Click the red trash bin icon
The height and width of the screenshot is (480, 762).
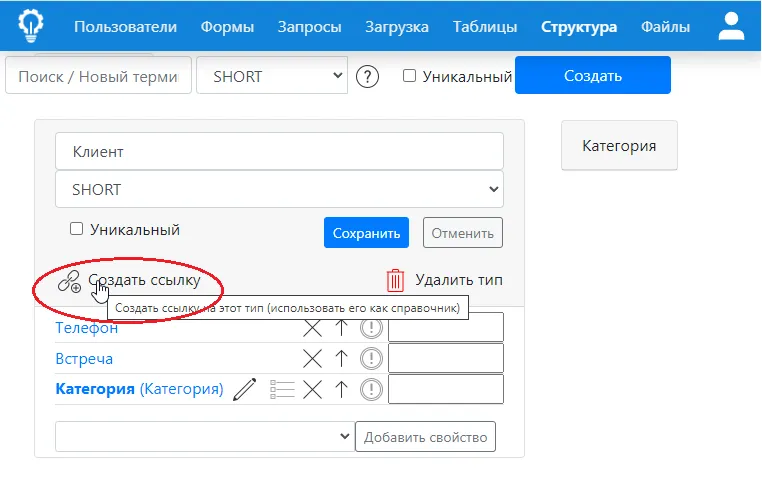coord(395,280)
